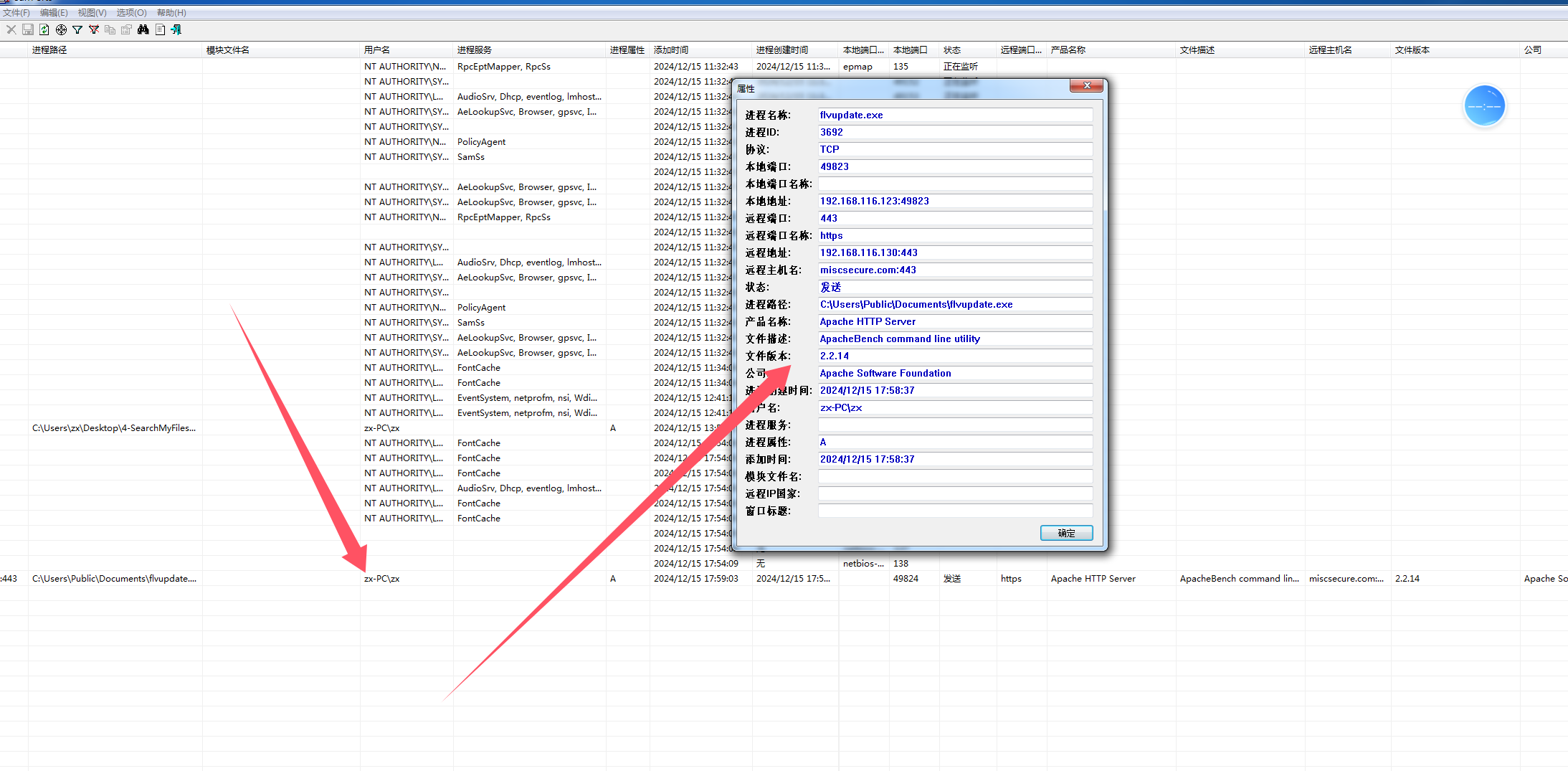Click the exit door toolbar icon
1568x771 pixels.
pyautogui.click(x=176, y=29)
